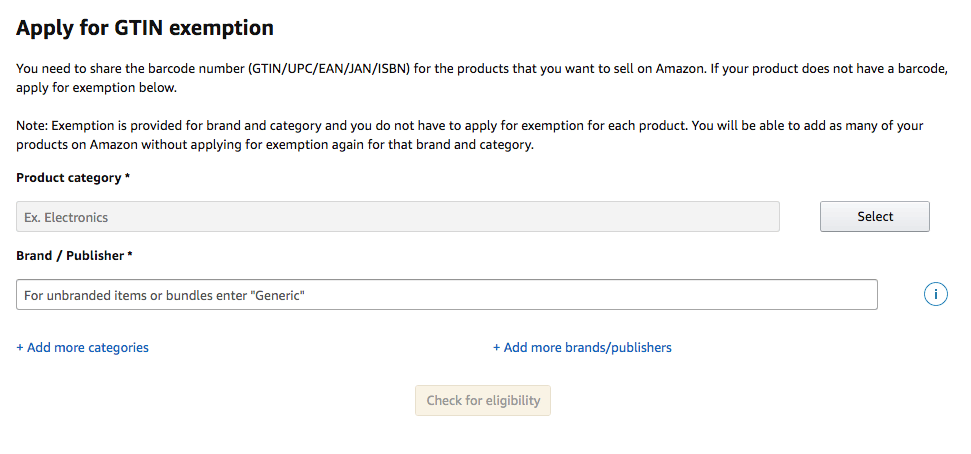Click the text 'apply for exemption below'

point(97,88)
